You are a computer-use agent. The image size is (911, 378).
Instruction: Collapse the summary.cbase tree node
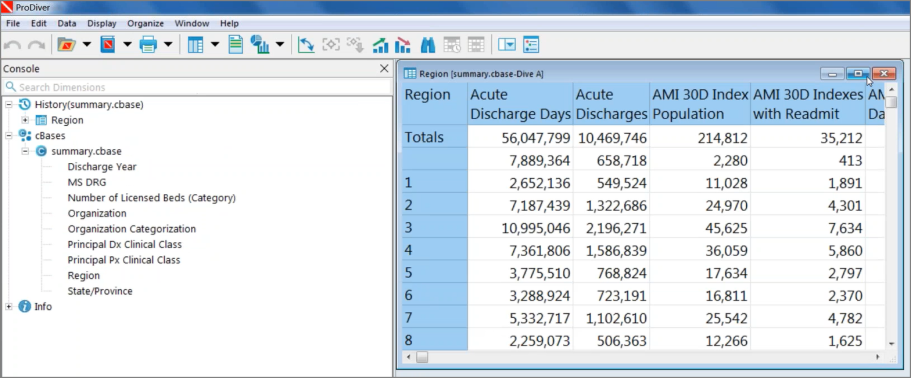coord(25,152)
